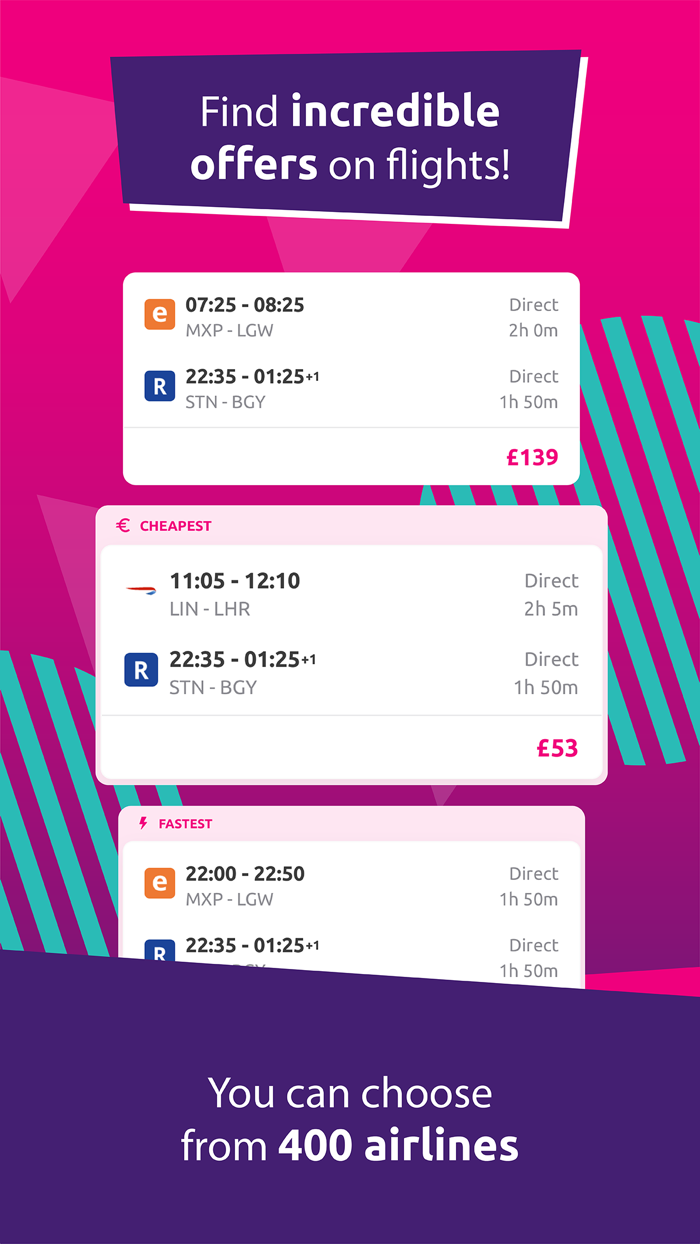This screenshot has height=1244, width=700.
Task: Select the first flight offer card
Action: click(350, 376)
